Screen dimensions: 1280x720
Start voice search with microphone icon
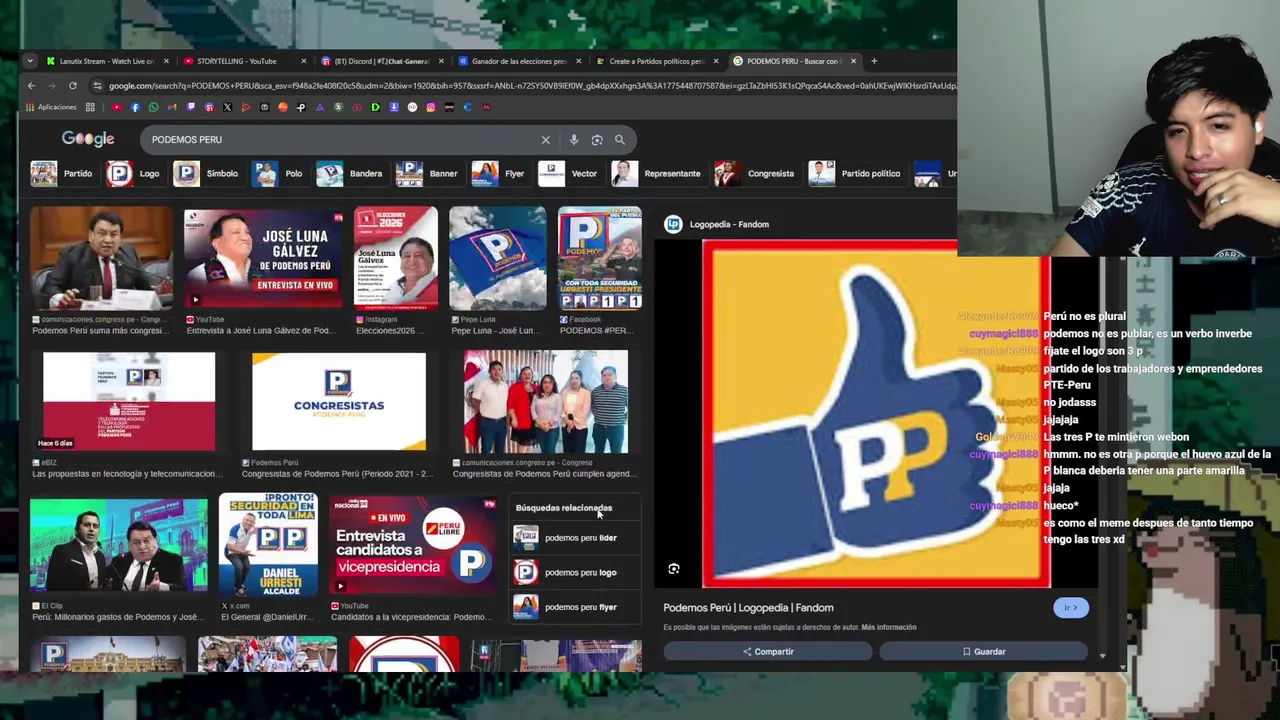pos(573,140)
